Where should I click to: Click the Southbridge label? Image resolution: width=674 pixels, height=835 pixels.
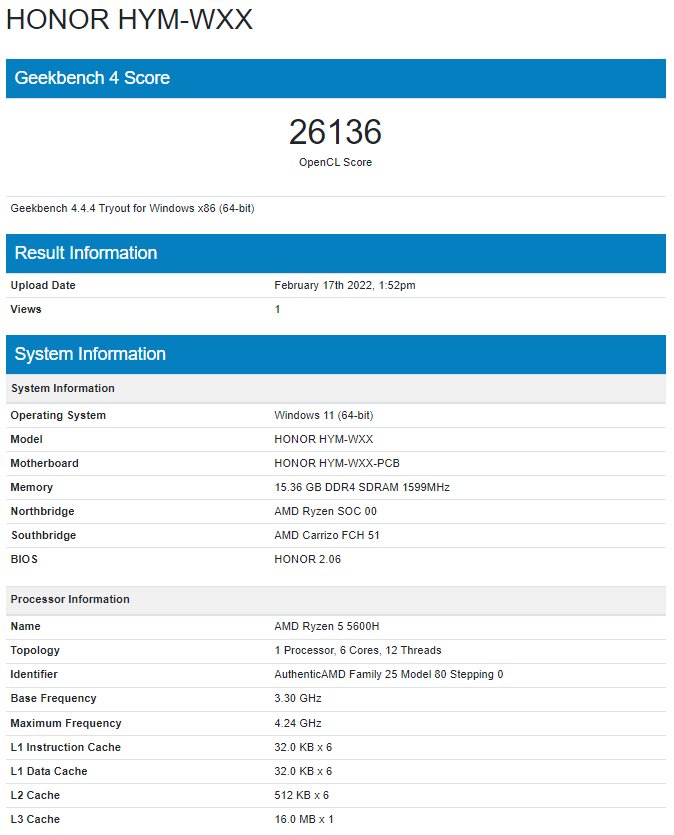(44, 535)
